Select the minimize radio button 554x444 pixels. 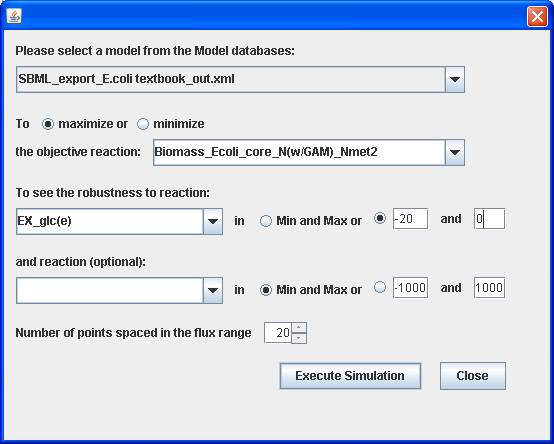143,124
